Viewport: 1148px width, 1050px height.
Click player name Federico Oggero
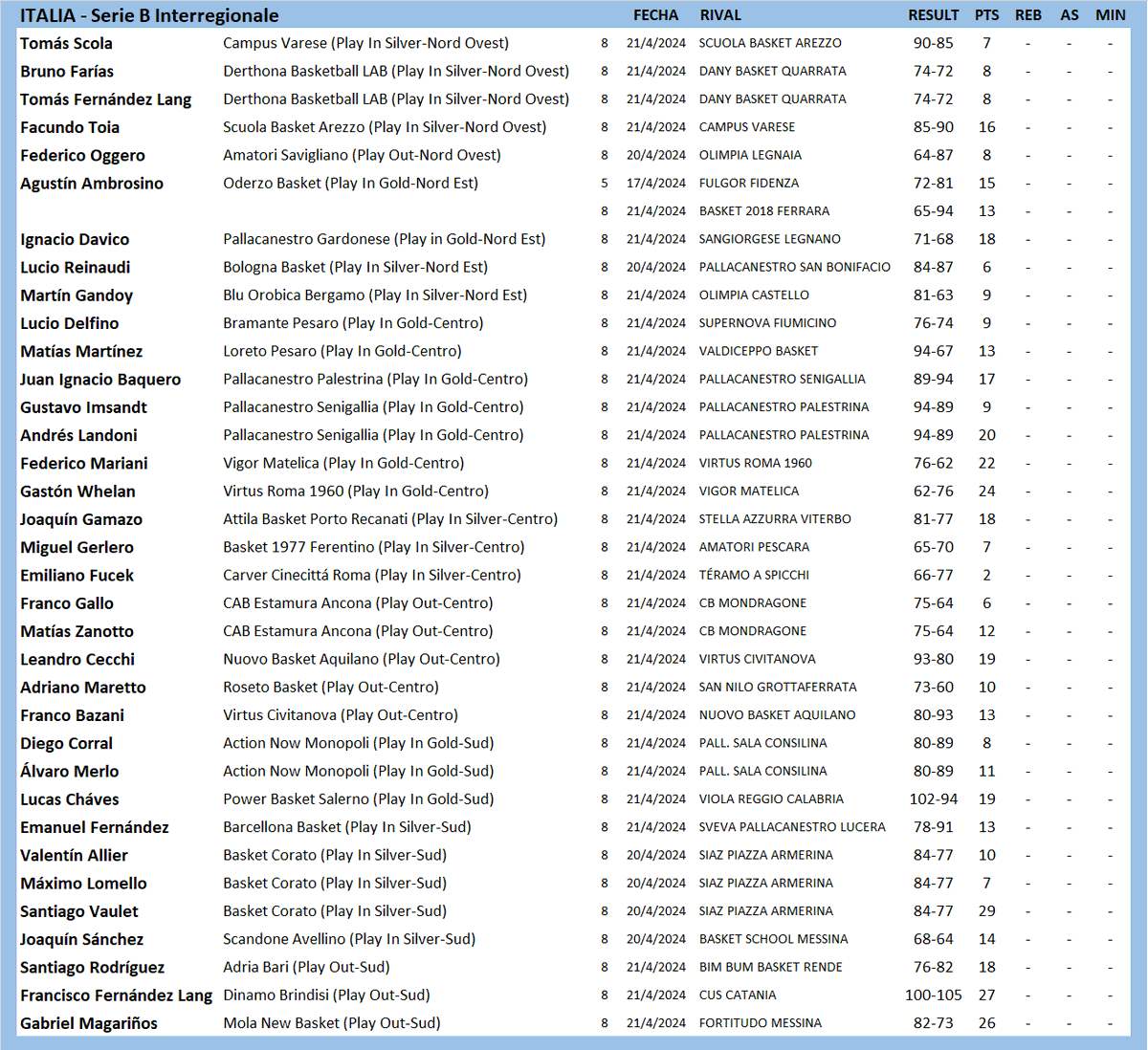coord(82,156)
